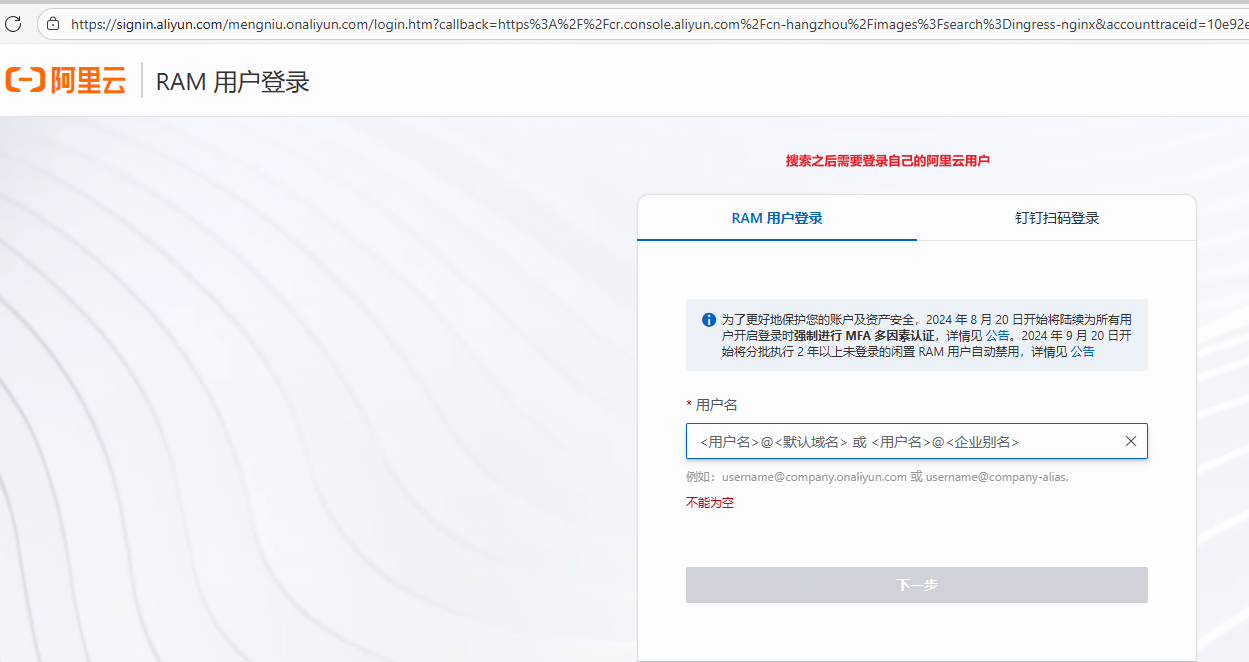Switch to 钉钉扫码登录 tab
Image resolution: width=1249 pixels, height=662 pixels.
click(1057, 218)
